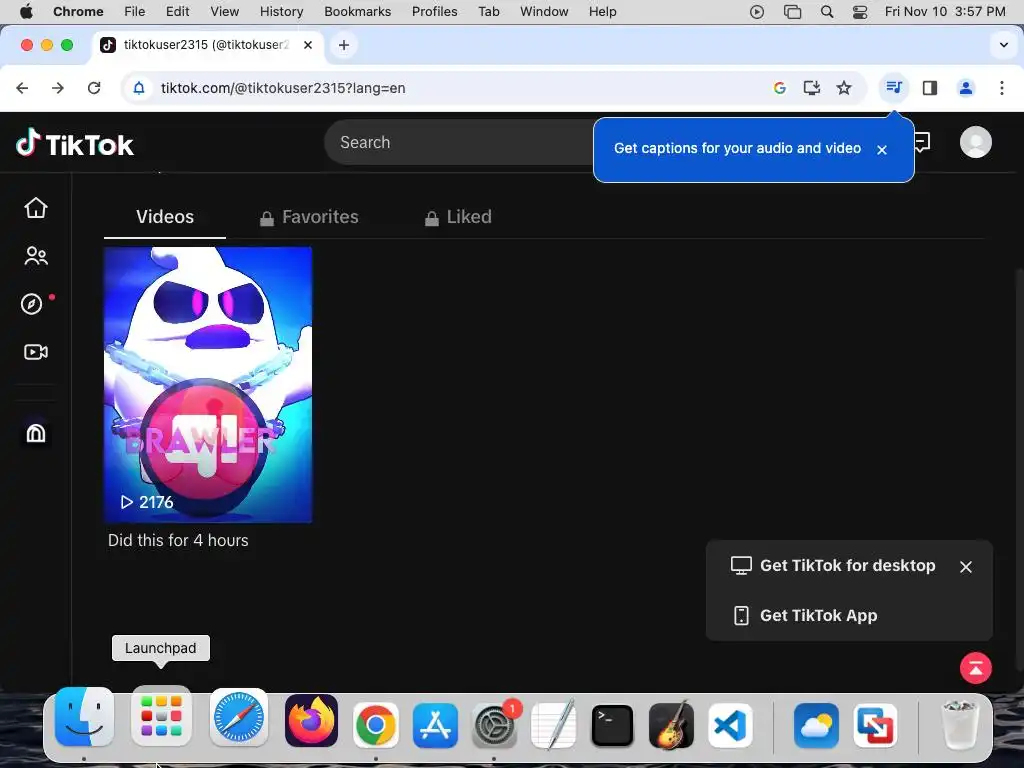The width and height of the screenshot is (1024, 768).
Task: Click the TikTok logo
Action: [x=75, y=143]
